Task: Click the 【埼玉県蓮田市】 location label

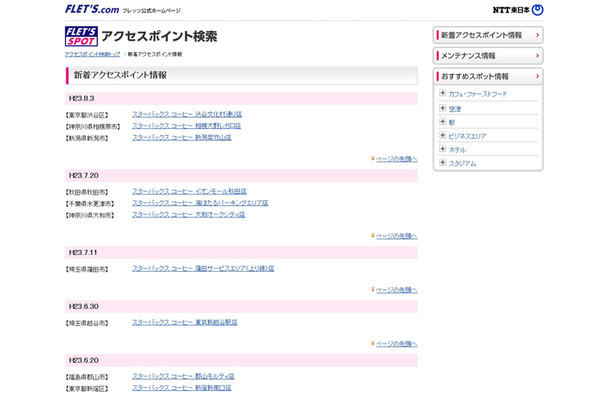Action: [x=87, y=269]
